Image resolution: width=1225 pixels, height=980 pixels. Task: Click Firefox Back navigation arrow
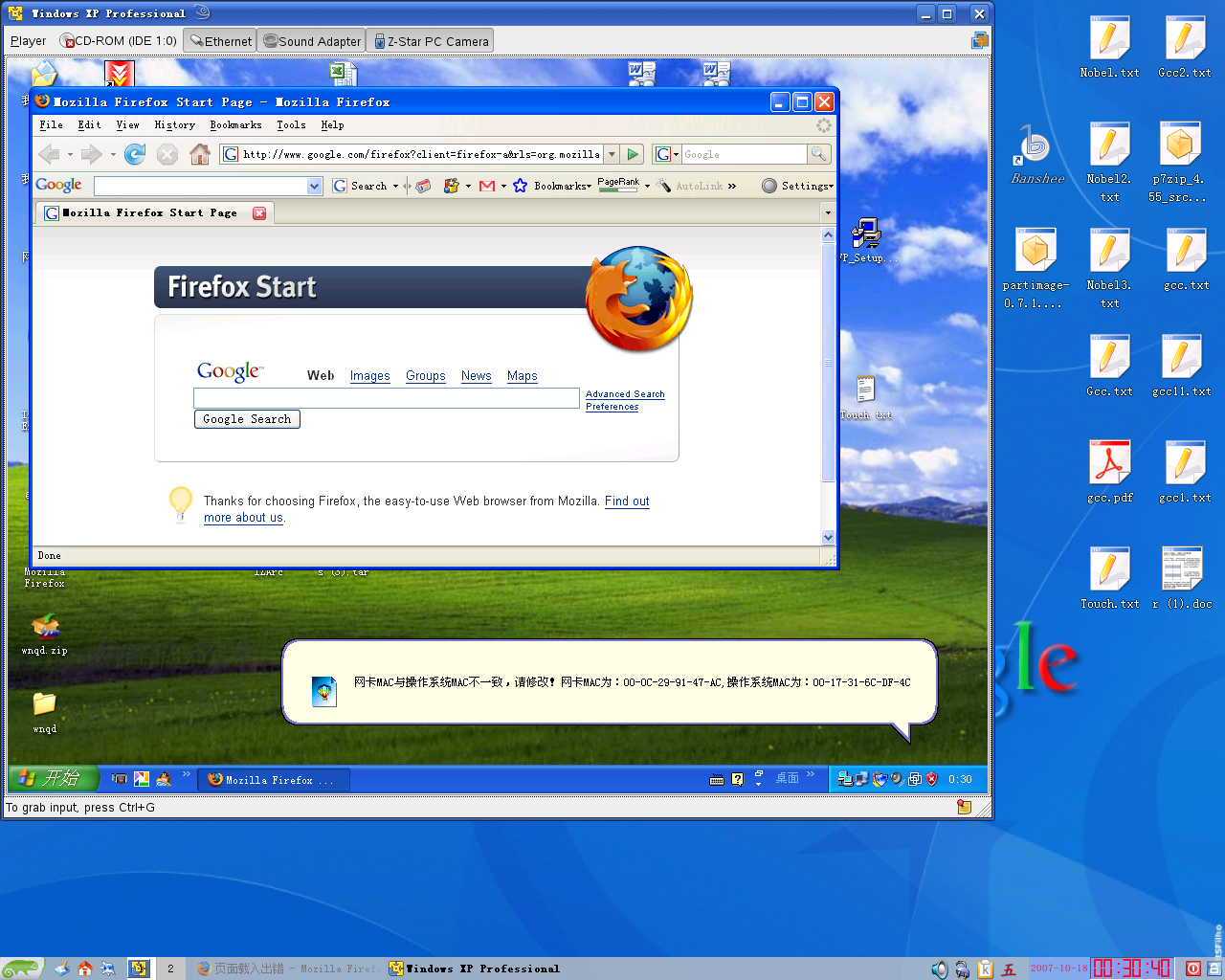click(49, 154)
